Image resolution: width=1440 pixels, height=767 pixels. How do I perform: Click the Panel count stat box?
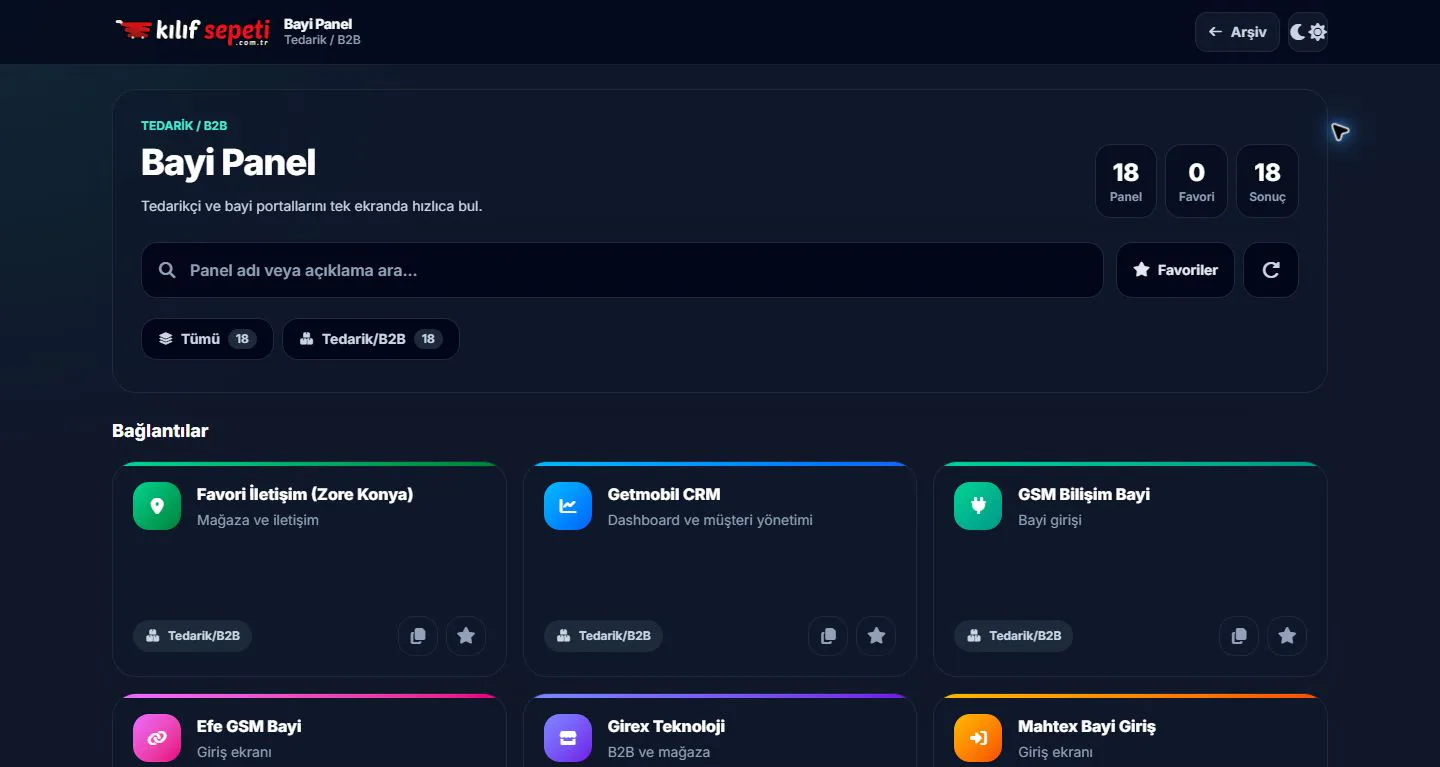(1126, 181)
